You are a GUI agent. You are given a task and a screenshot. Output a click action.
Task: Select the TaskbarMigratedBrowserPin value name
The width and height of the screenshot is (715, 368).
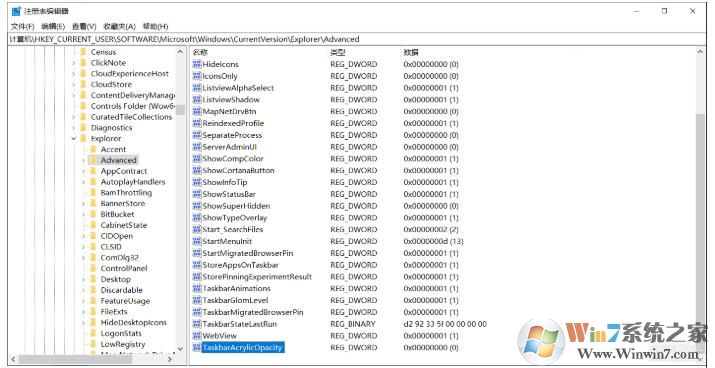(253, 312)
